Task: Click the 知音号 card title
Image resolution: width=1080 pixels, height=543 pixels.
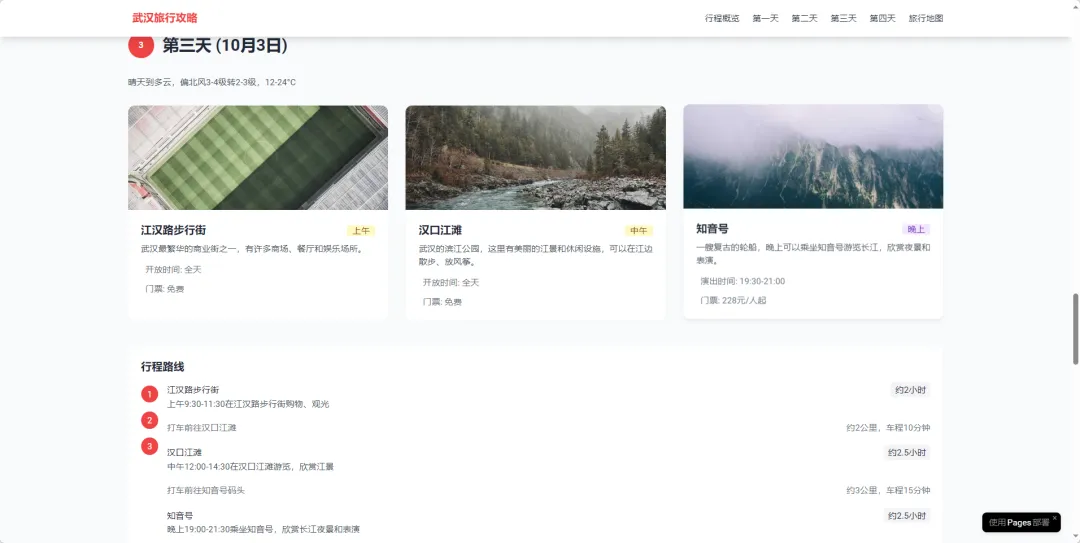Action: click(x=712, y=229)
